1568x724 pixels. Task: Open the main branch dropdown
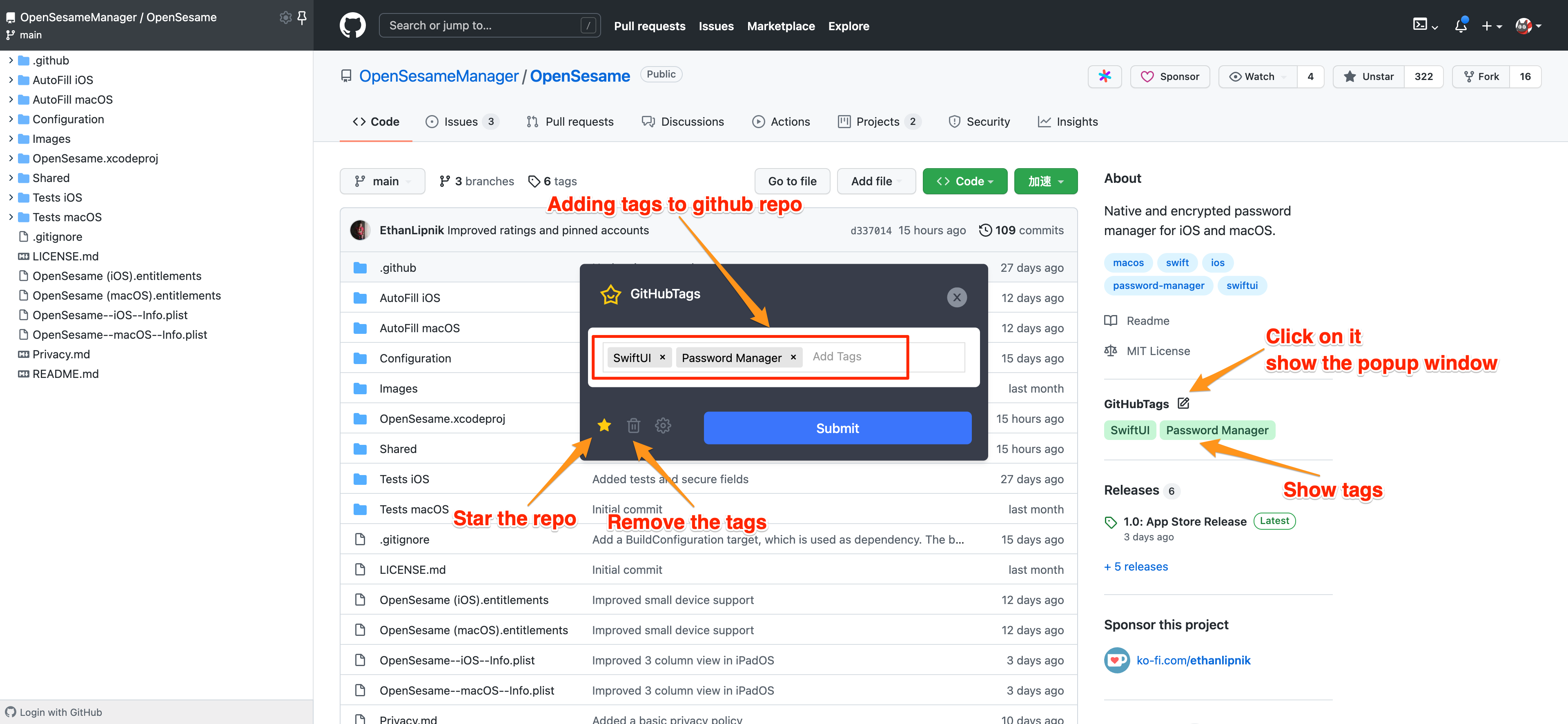(382, 181)
